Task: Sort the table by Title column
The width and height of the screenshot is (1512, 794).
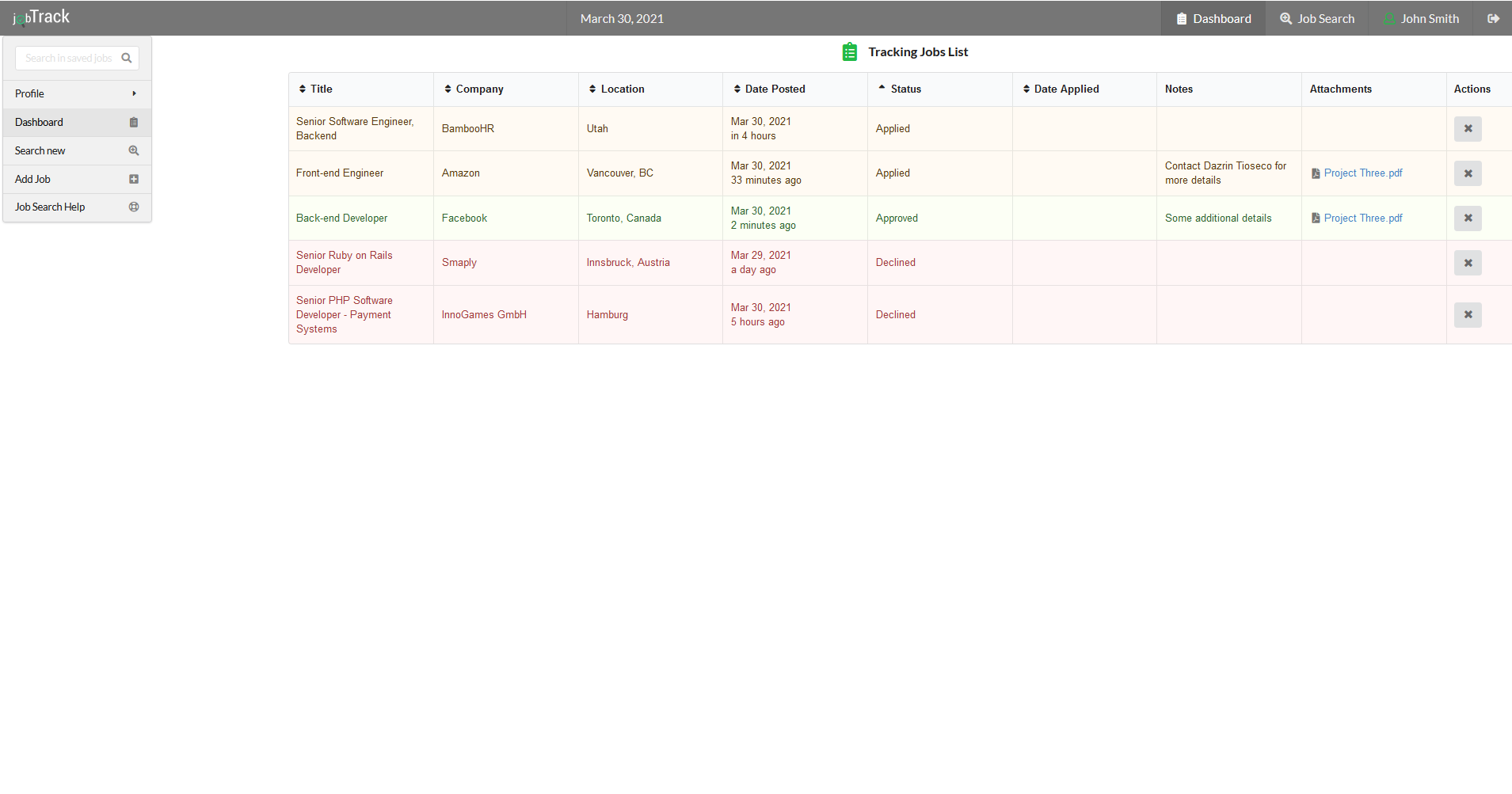Action: coord(315,89)
